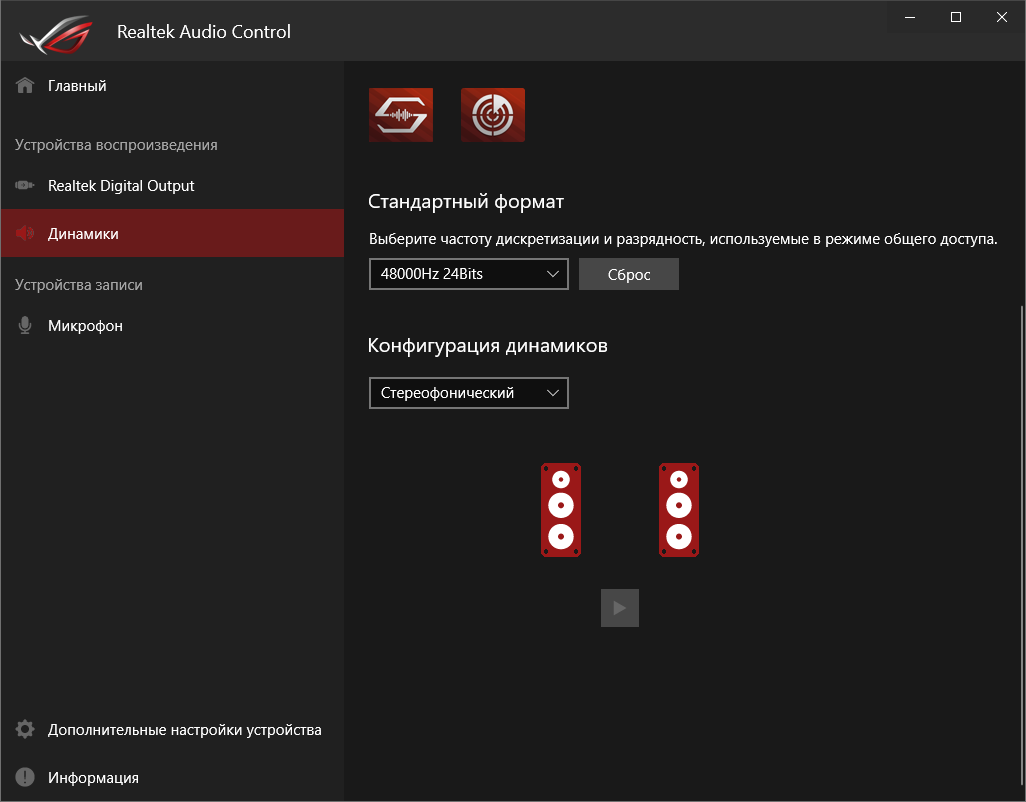Click the Sonic Radar target icon
The width and height of the screenshot is (1026, 802).
coord(493,115)
